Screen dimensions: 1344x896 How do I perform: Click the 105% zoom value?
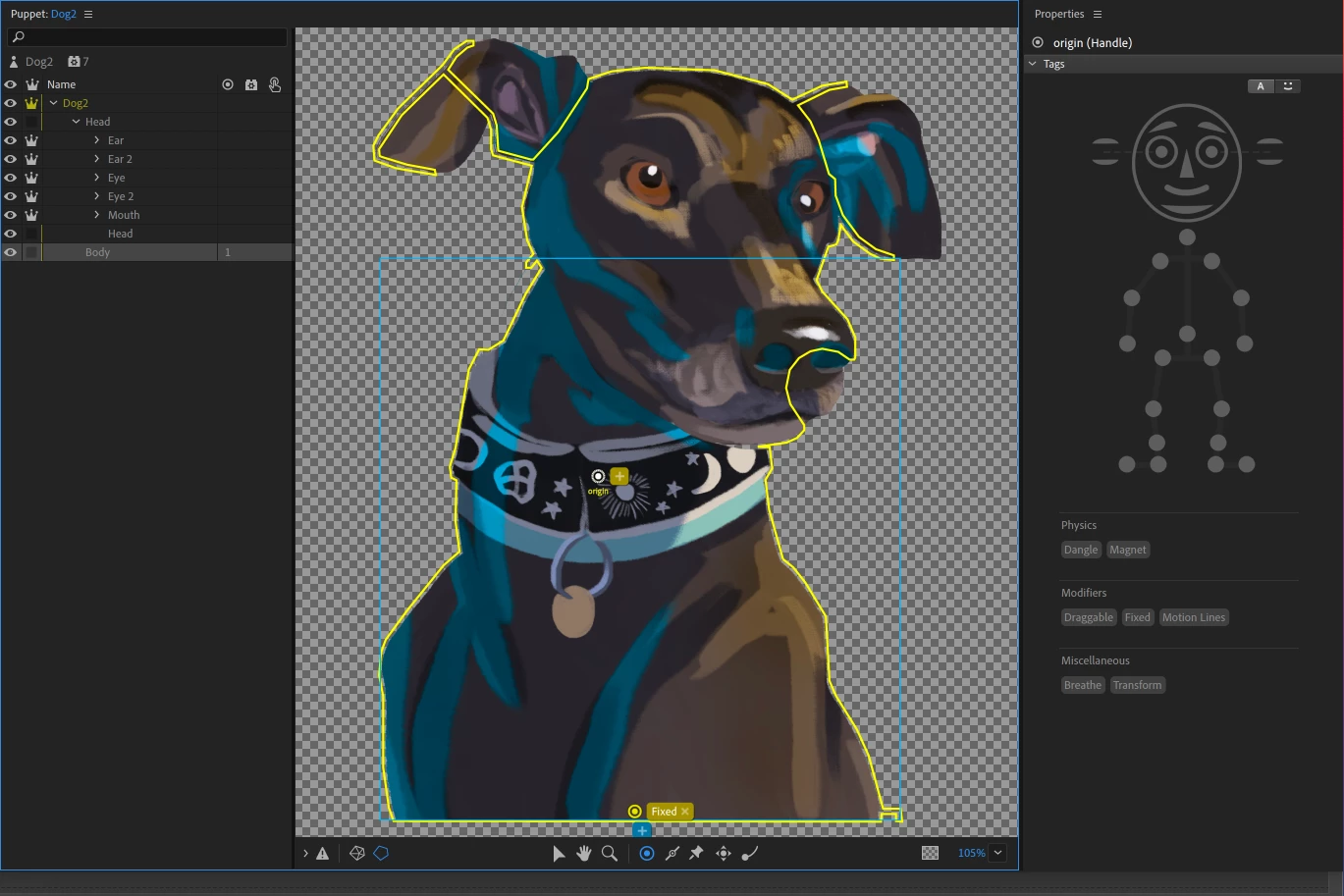click(971, 854)
